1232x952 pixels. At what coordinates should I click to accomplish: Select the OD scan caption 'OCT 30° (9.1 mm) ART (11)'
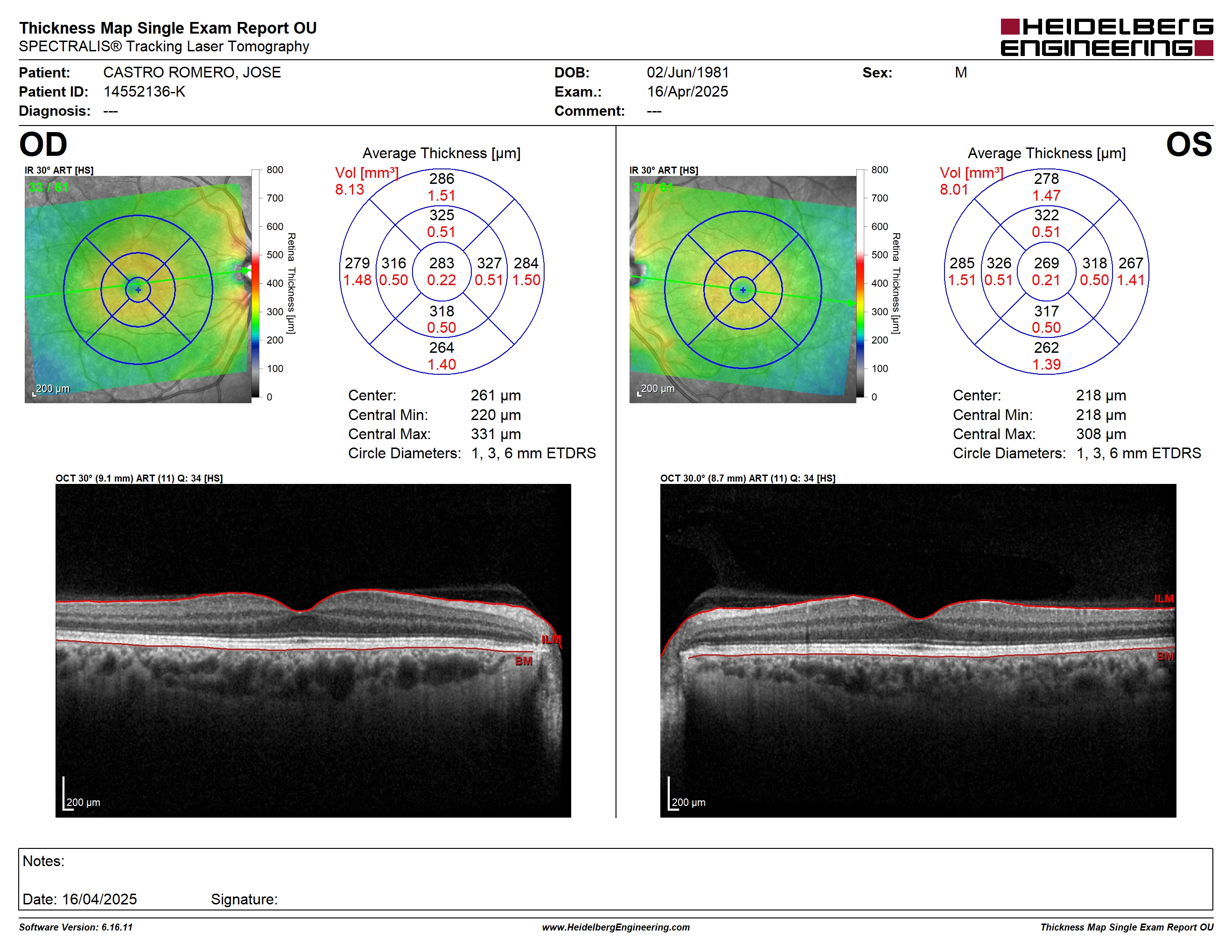(115, 478)
